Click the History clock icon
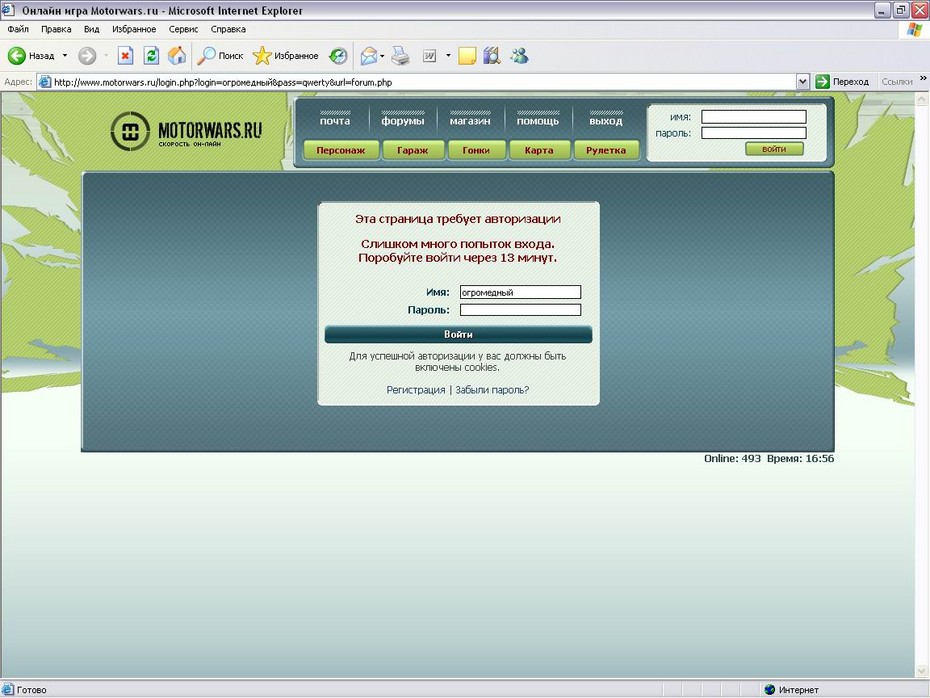 point(338,56)
